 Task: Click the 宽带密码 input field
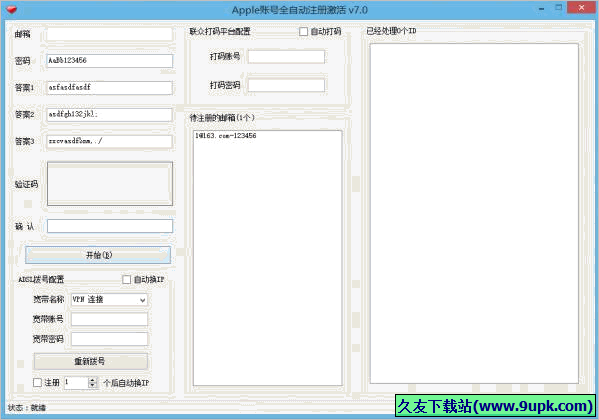click(109, 339)
